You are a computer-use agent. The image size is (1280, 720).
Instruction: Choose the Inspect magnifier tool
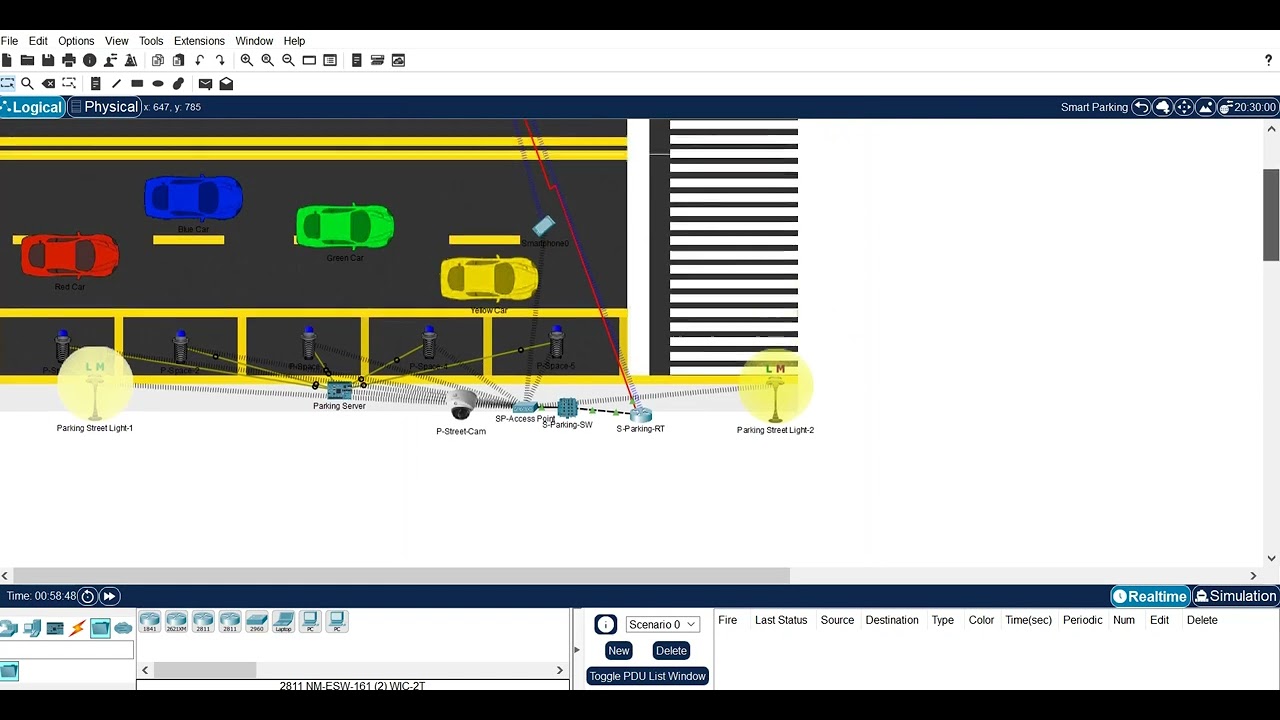(x=27, y=84)
